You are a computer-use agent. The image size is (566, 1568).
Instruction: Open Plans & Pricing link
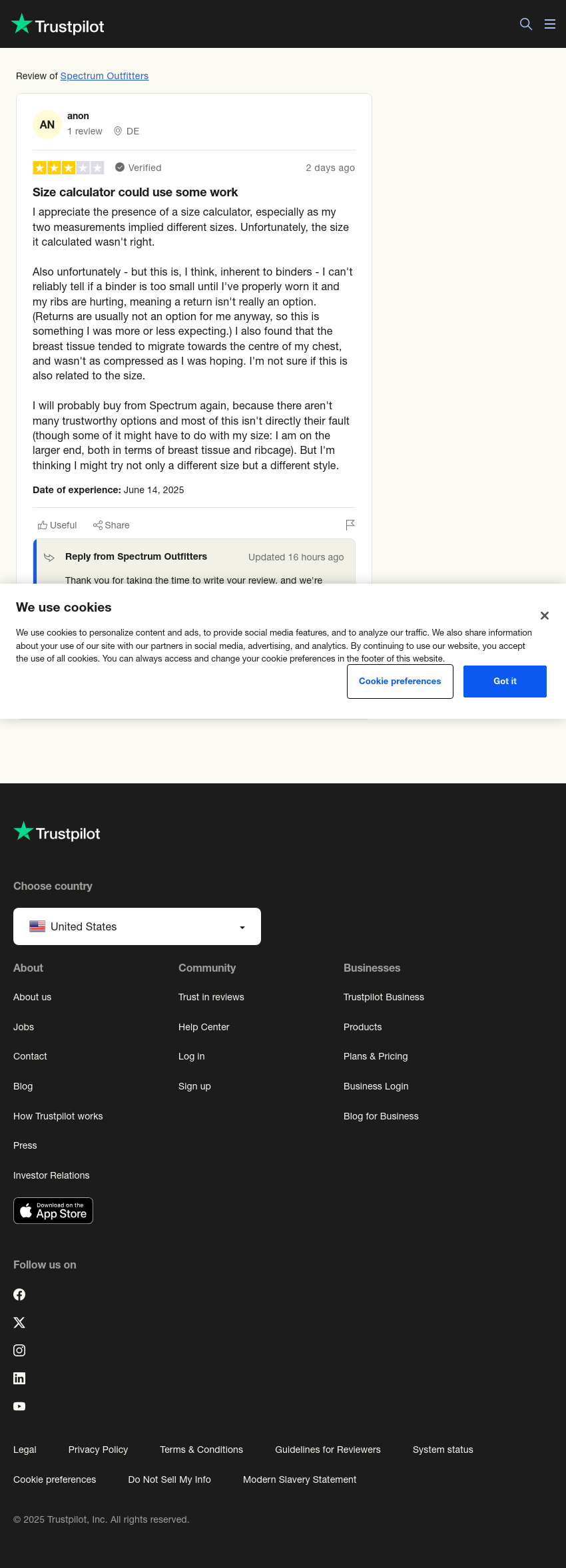(x=376, y=1056)
